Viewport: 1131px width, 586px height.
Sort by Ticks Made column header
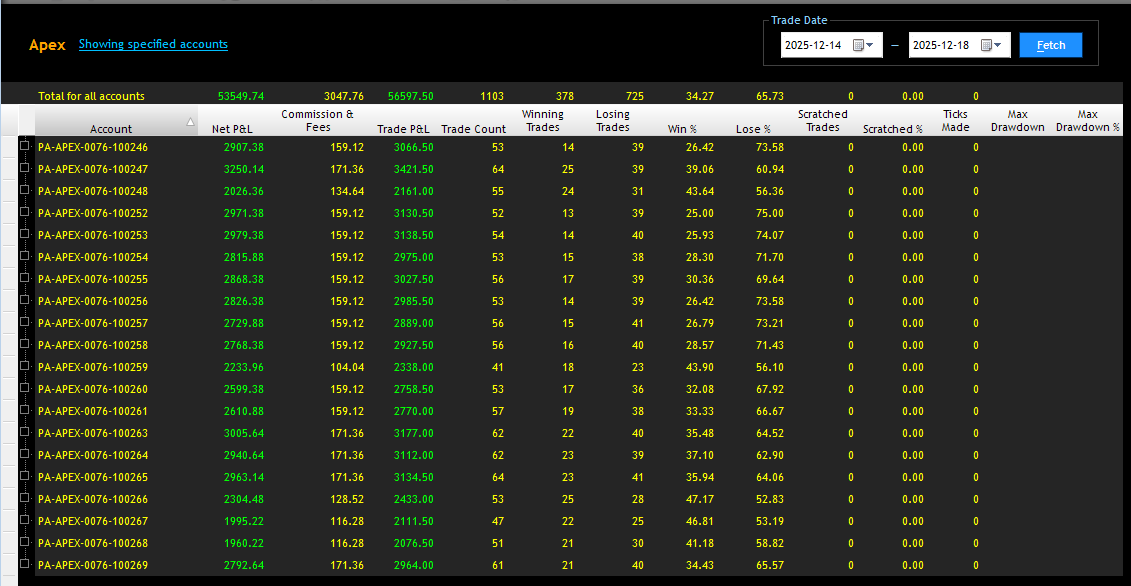click(x=956, y=121)
